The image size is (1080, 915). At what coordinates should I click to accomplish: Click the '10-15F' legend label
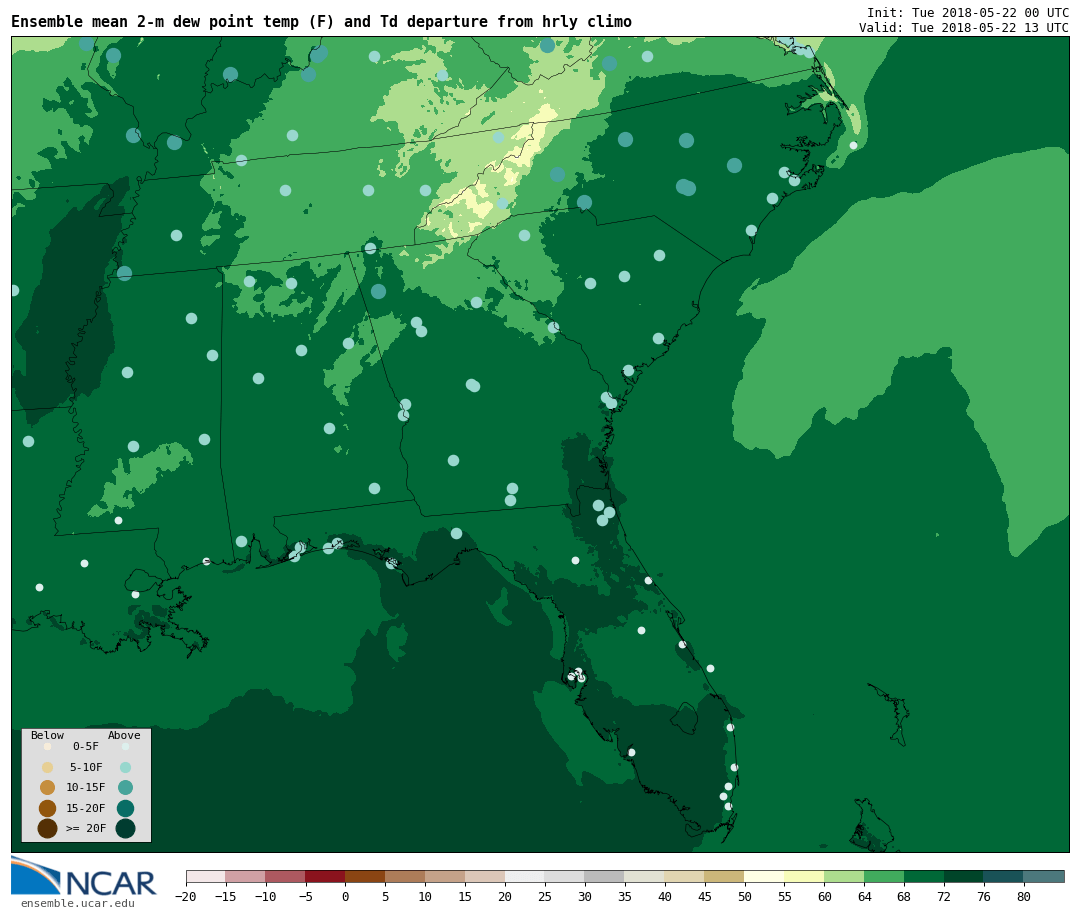[x=86, y=787]
